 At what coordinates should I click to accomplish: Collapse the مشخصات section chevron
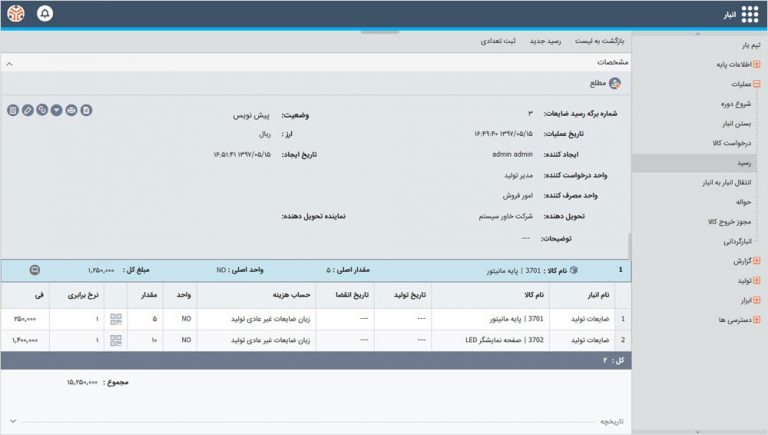(9, 62)
